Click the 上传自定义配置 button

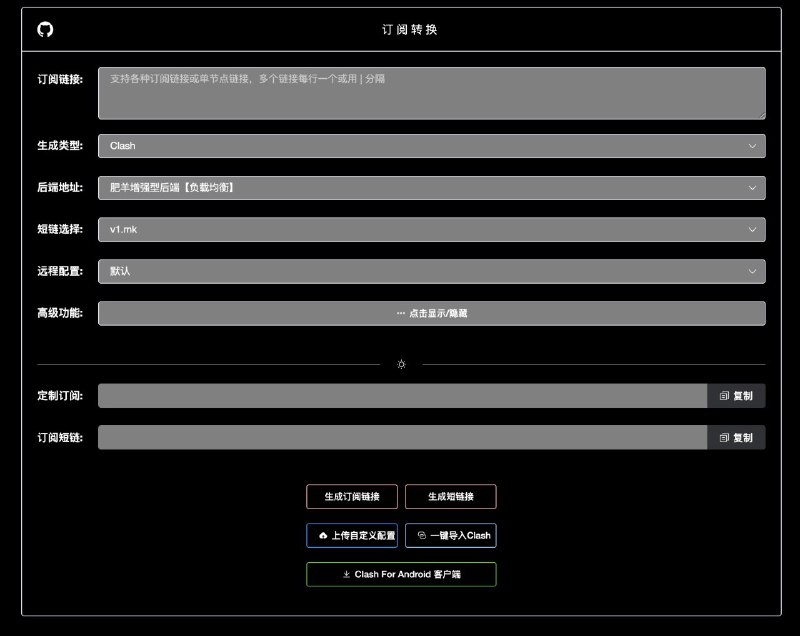pyautogui.click(x=352, y=536)
